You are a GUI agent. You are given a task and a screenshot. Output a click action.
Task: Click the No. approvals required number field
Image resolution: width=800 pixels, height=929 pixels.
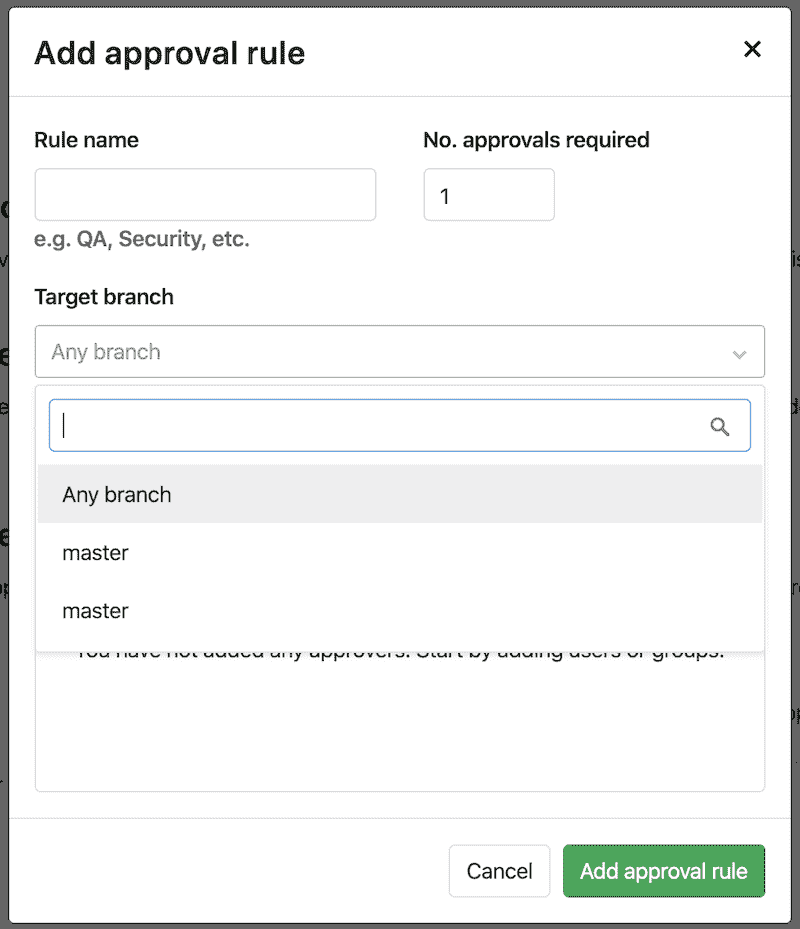[488, 195]
